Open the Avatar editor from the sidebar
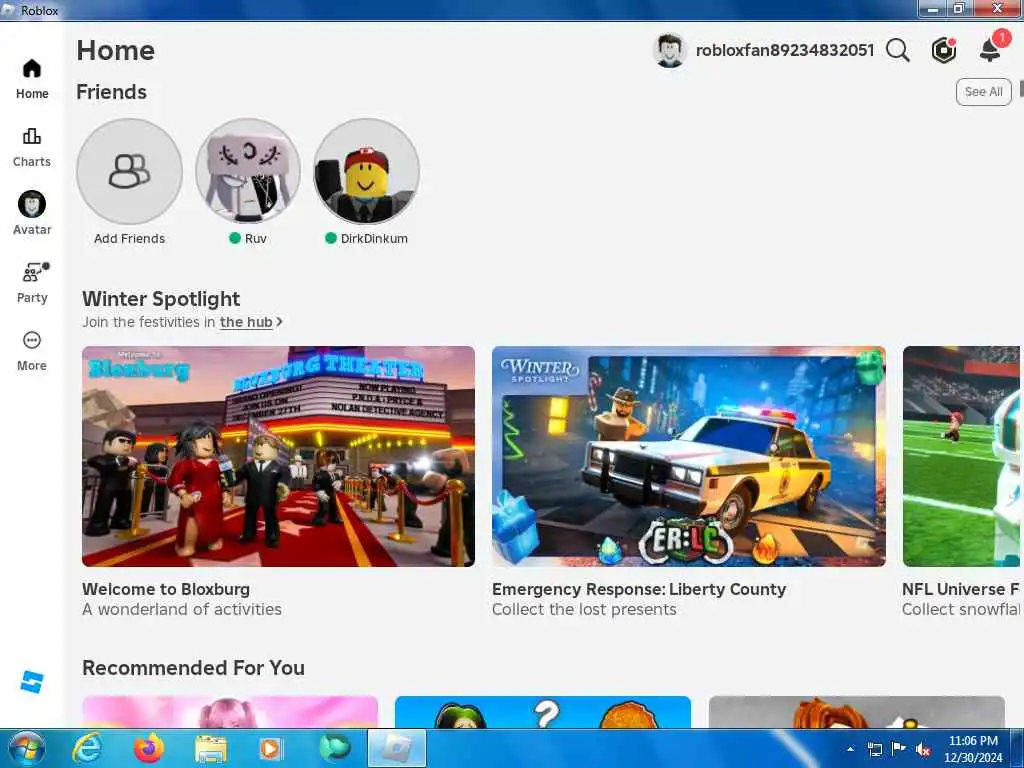This screenshot has width=1024, height=768. coord(31,214)
